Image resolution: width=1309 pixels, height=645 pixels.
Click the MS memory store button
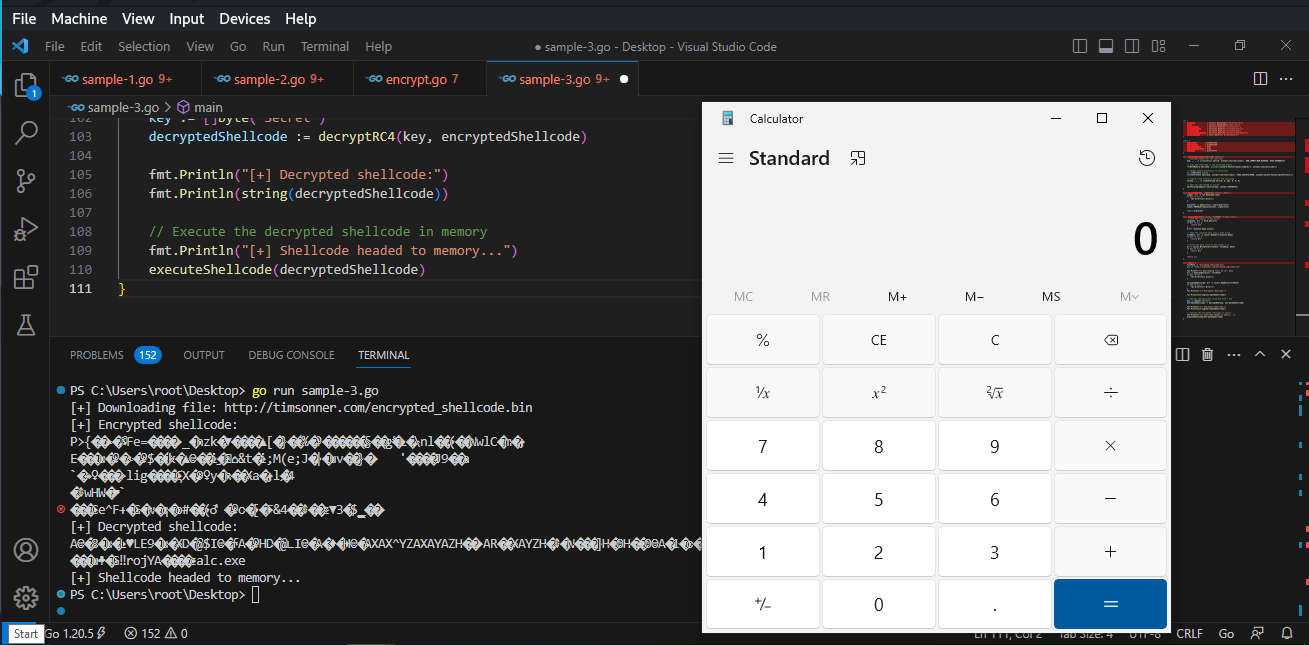pyautogui.click(x=1051, y=296)
